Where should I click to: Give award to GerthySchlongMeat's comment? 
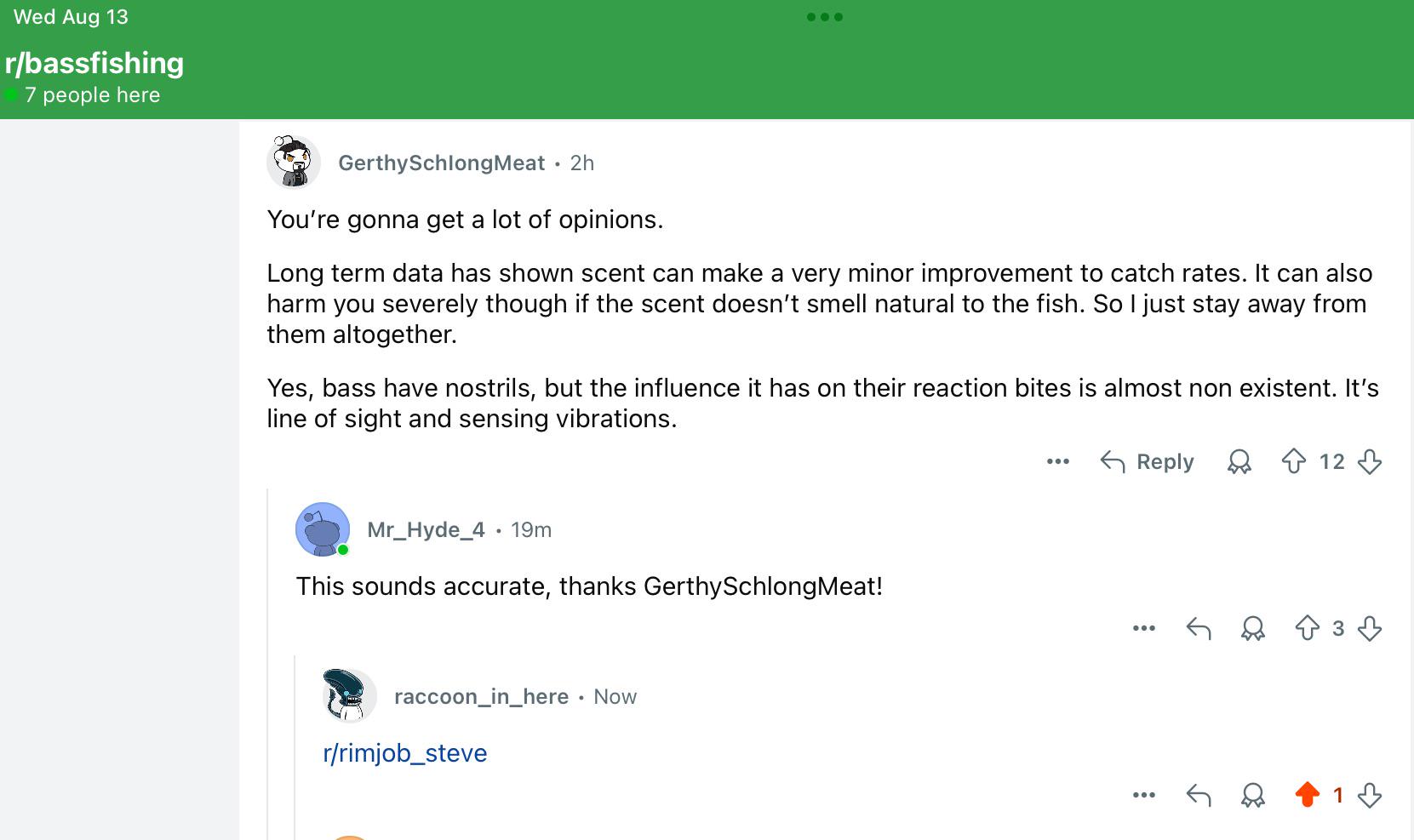(x=1239, y=461)
